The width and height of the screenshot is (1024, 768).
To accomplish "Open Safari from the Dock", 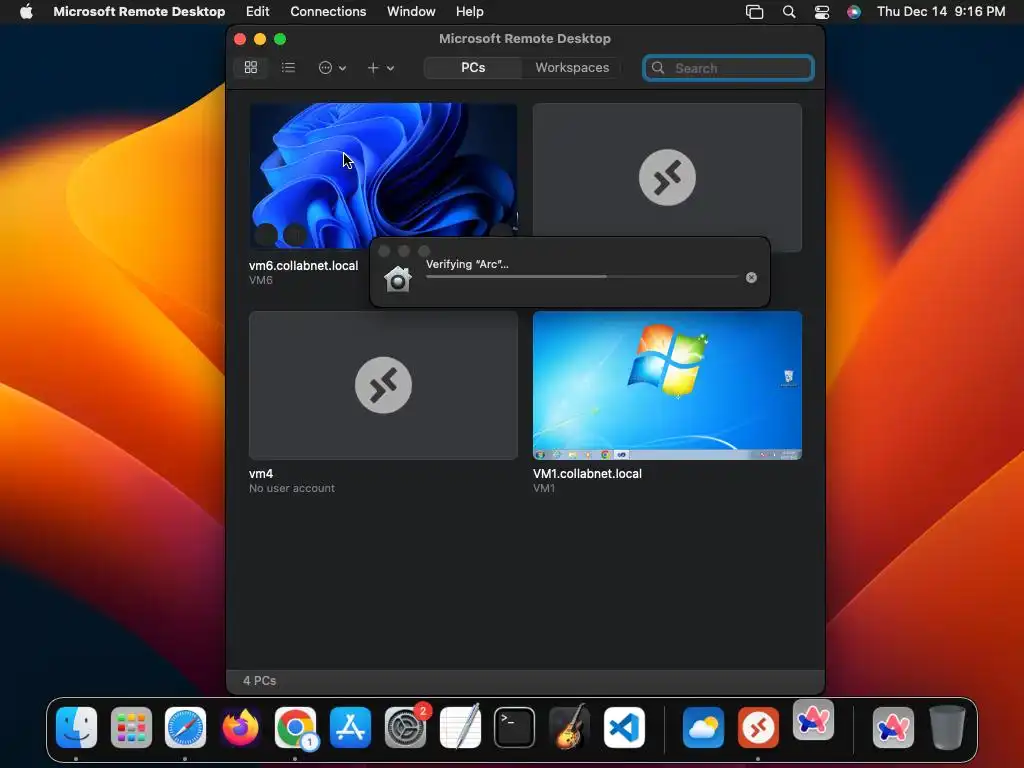I will [x=185, y=727].
